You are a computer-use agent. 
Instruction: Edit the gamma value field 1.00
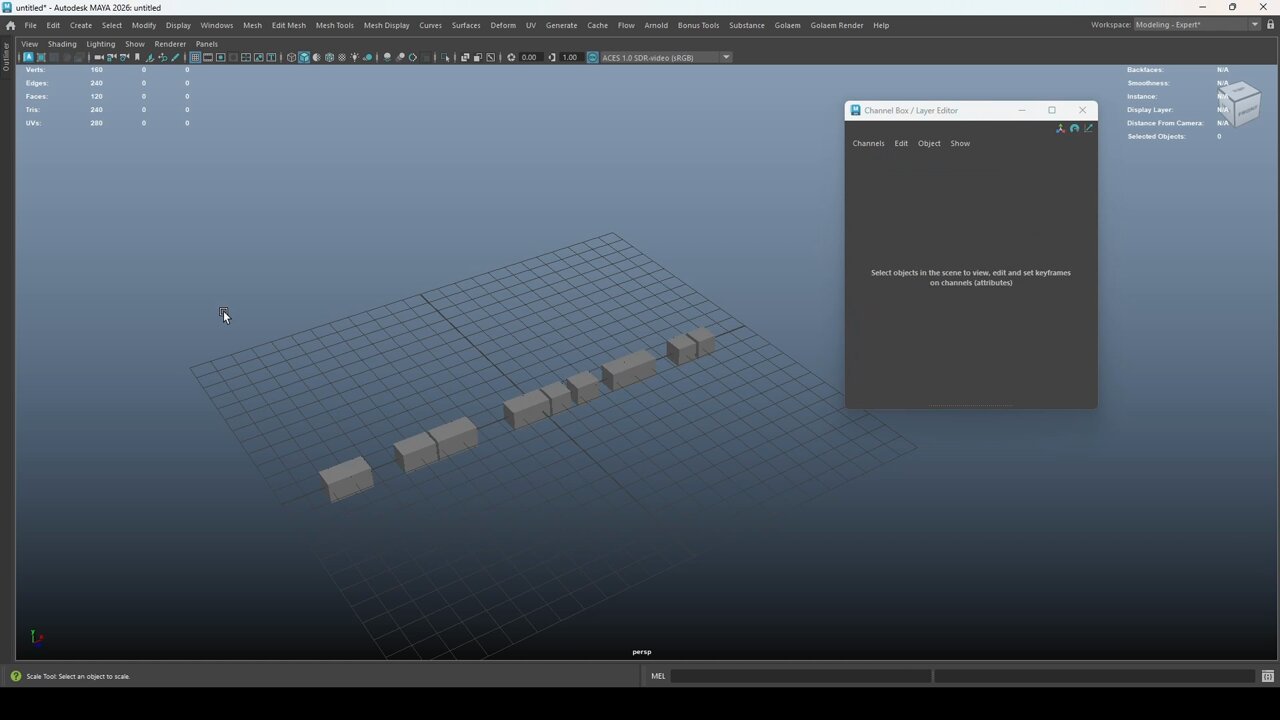click(572, 57)
